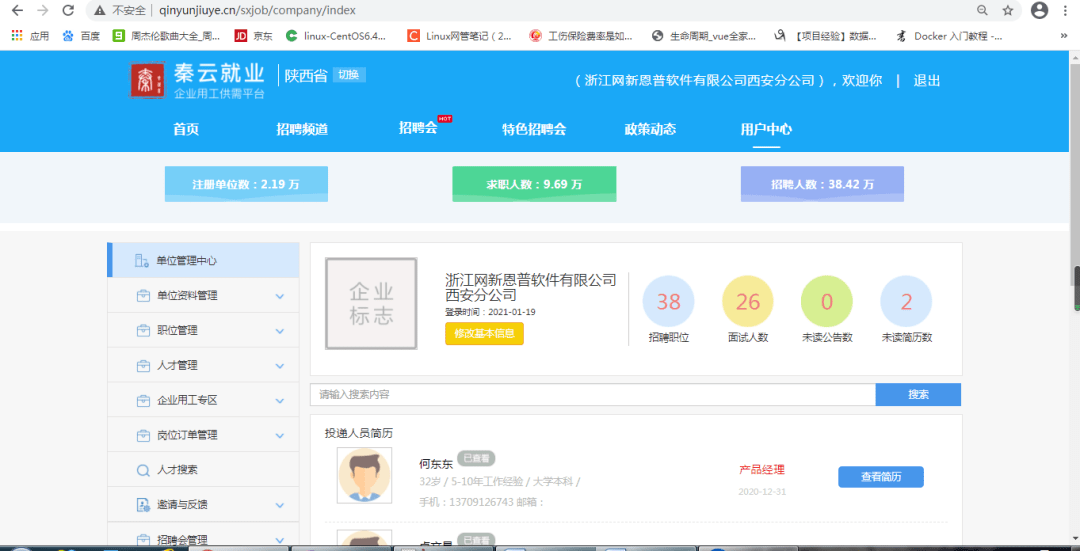Click the 单位管理中心 building icon
This screenshot has width=1080, height=551.
[x=142, y=260]
